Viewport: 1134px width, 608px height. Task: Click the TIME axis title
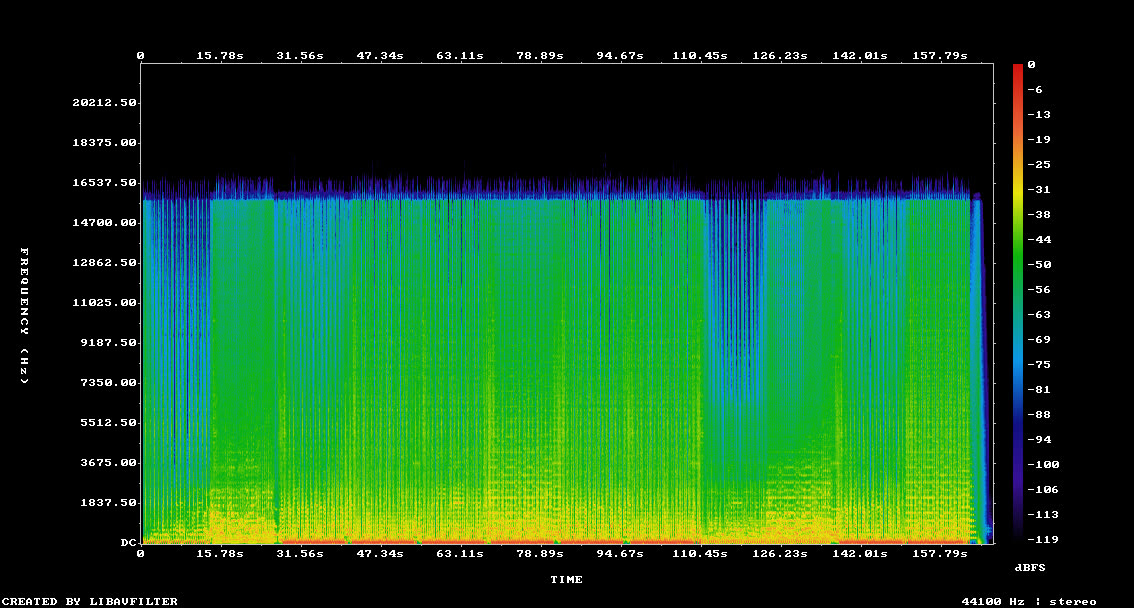[566, 579]
